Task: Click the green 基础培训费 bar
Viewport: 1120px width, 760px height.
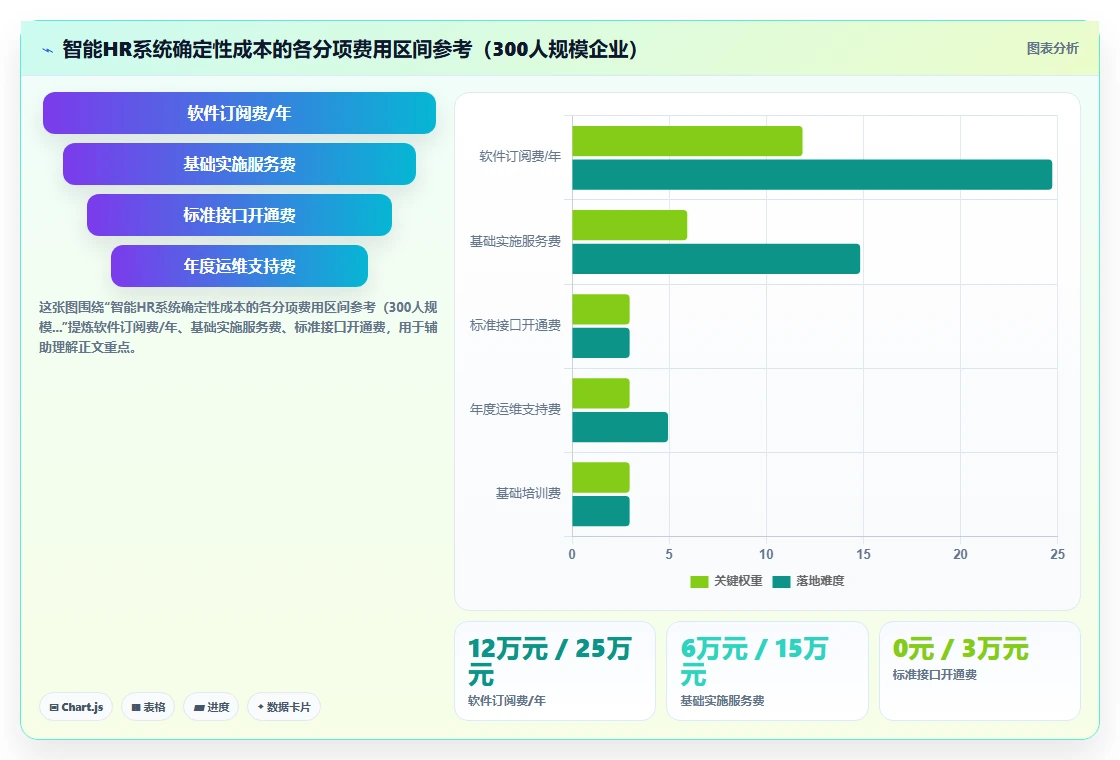Action: click(601, 477)
